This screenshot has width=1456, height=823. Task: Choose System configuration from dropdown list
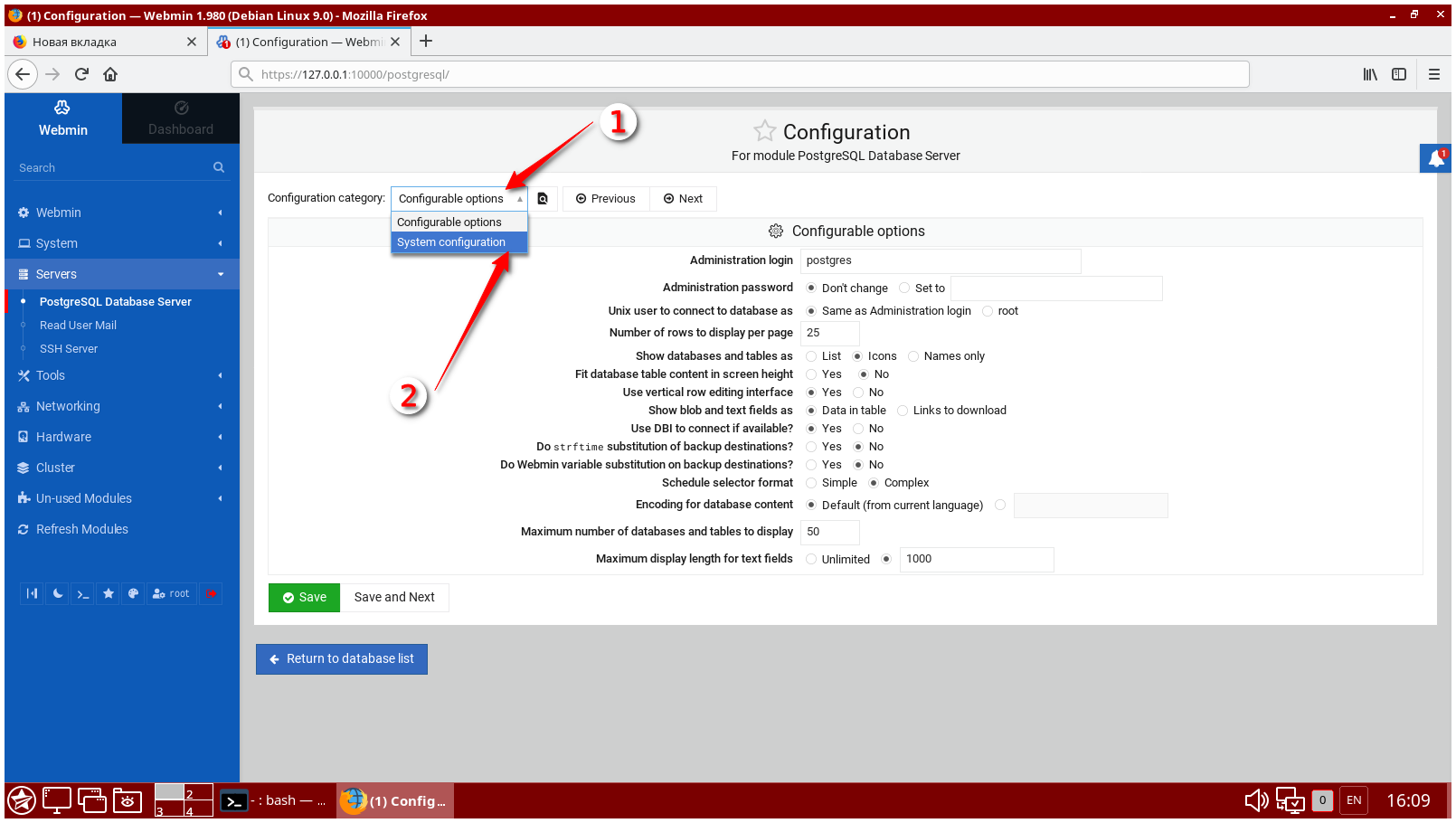coord(459,242)
